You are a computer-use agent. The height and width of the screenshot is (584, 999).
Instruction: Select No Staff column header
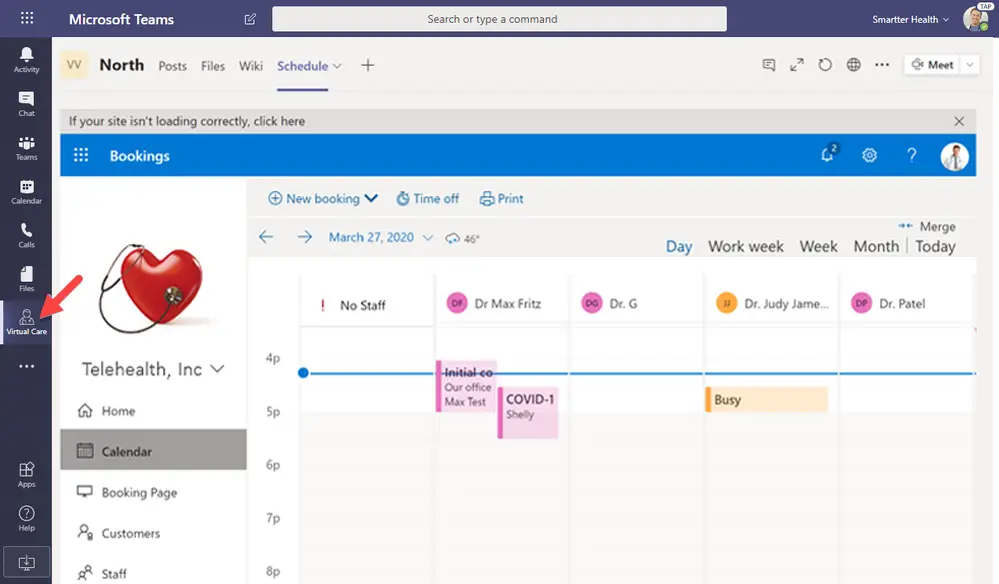pyautogui.click(x=367, y=305)
